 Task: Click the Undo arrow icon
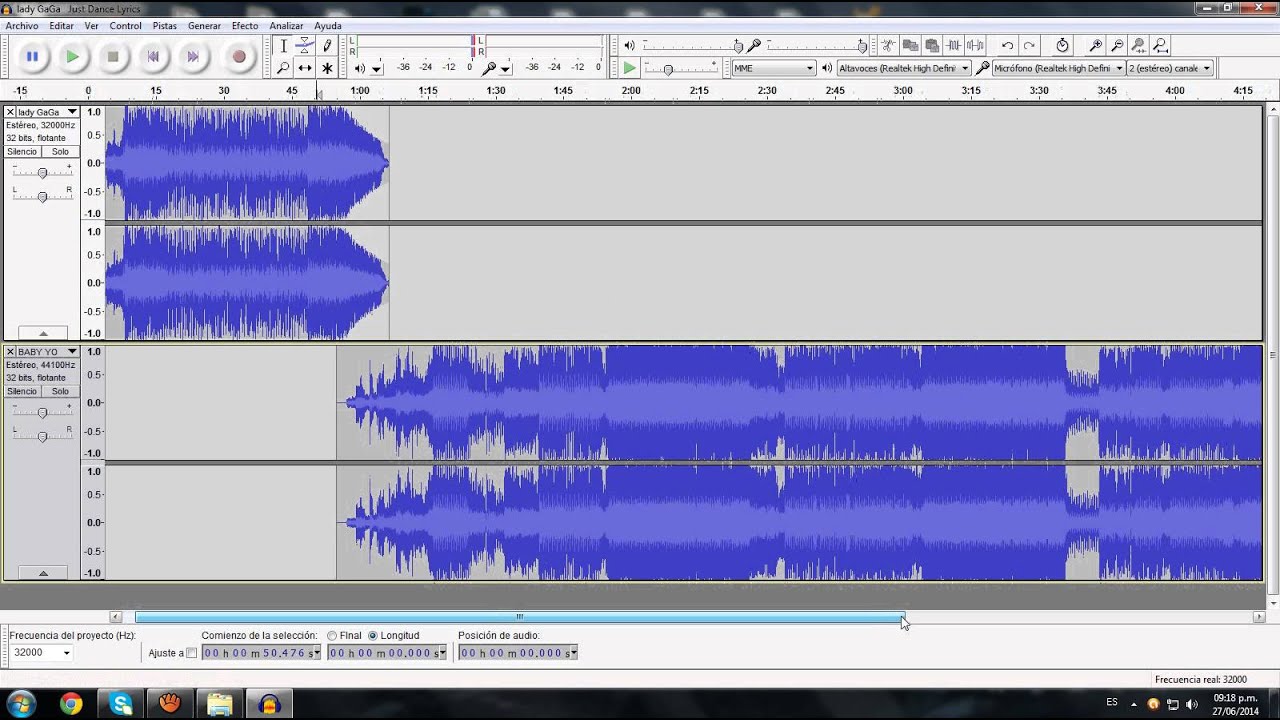click(x=1007, y=45)
